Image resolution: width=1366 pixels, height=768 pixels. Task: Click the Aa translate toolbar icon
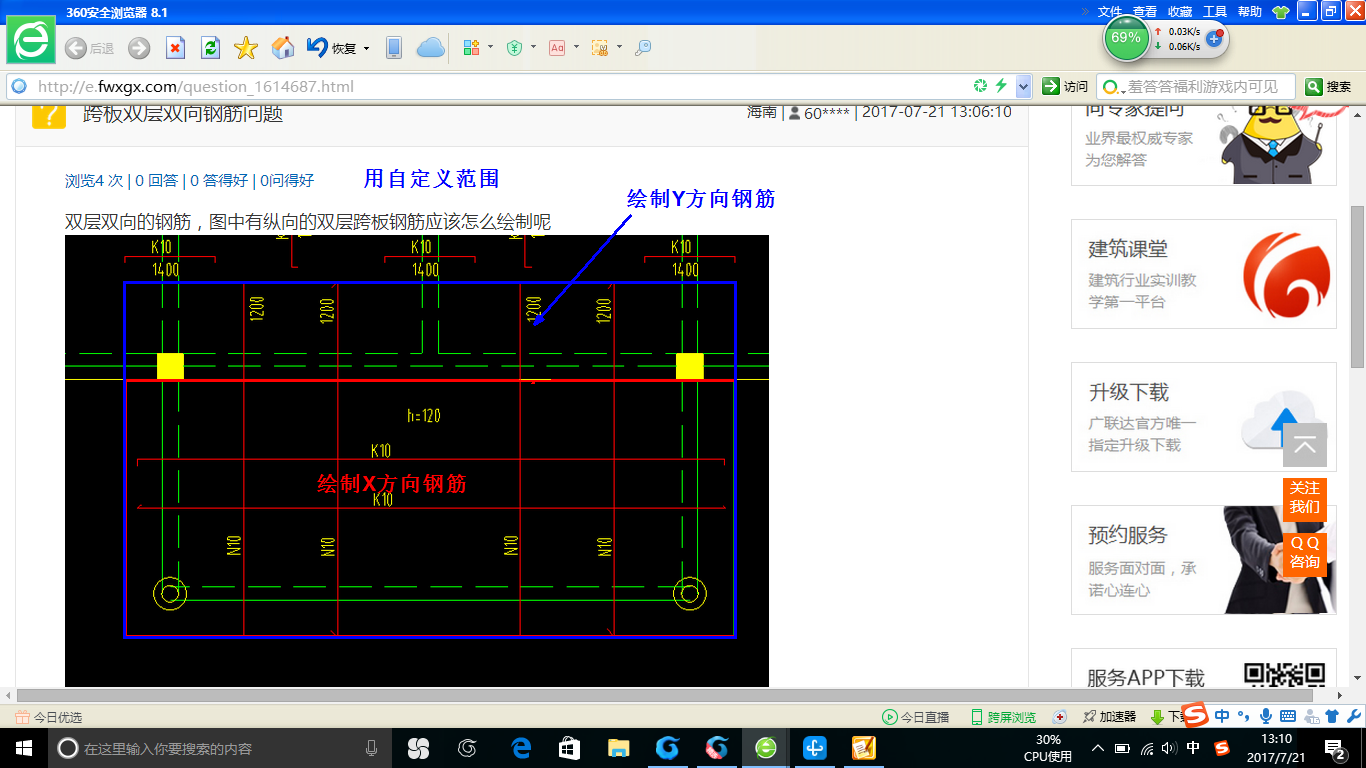tap(557, 48)
